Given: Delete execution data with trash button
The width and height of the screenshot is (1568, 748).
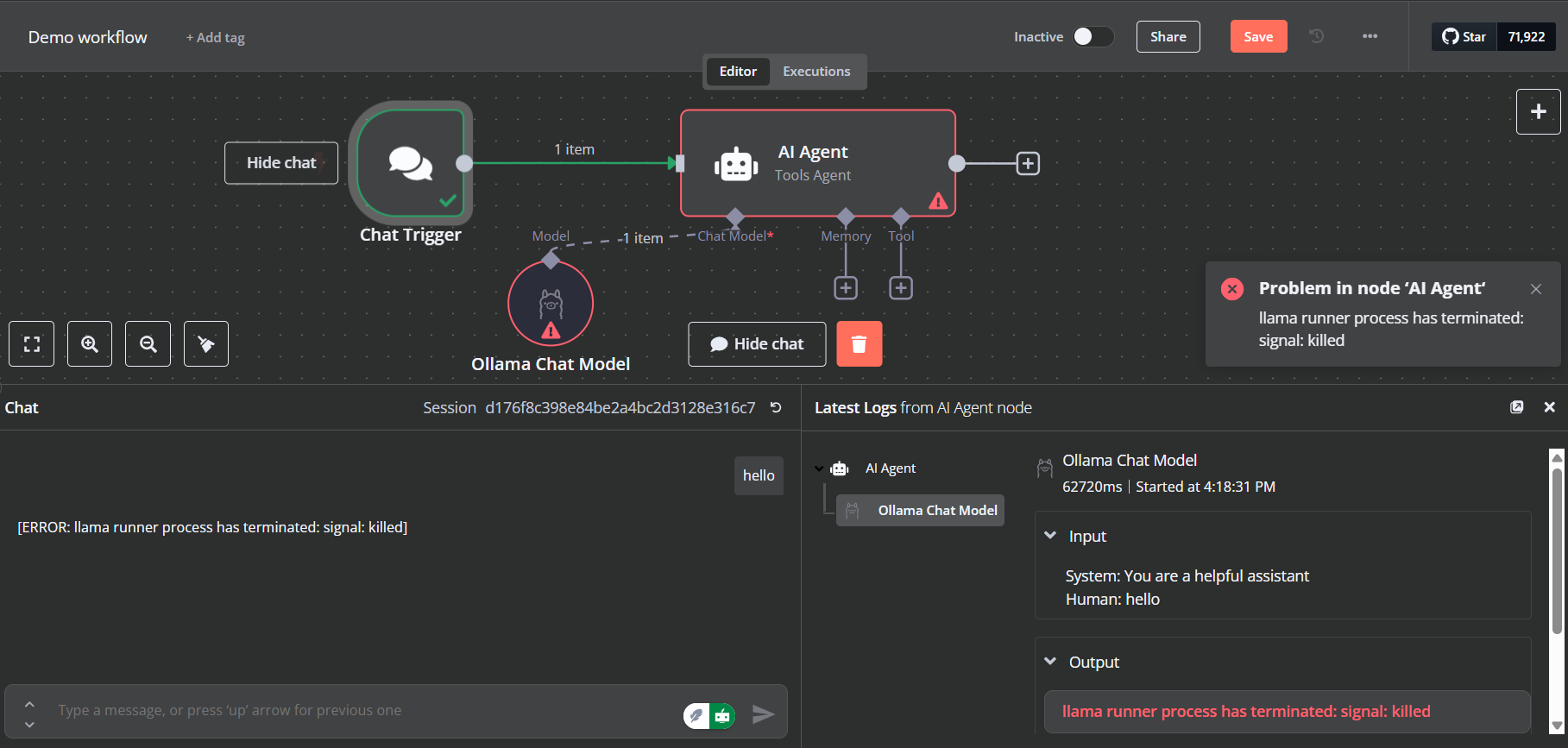Looking at the screenshot, I should (860, 344).
